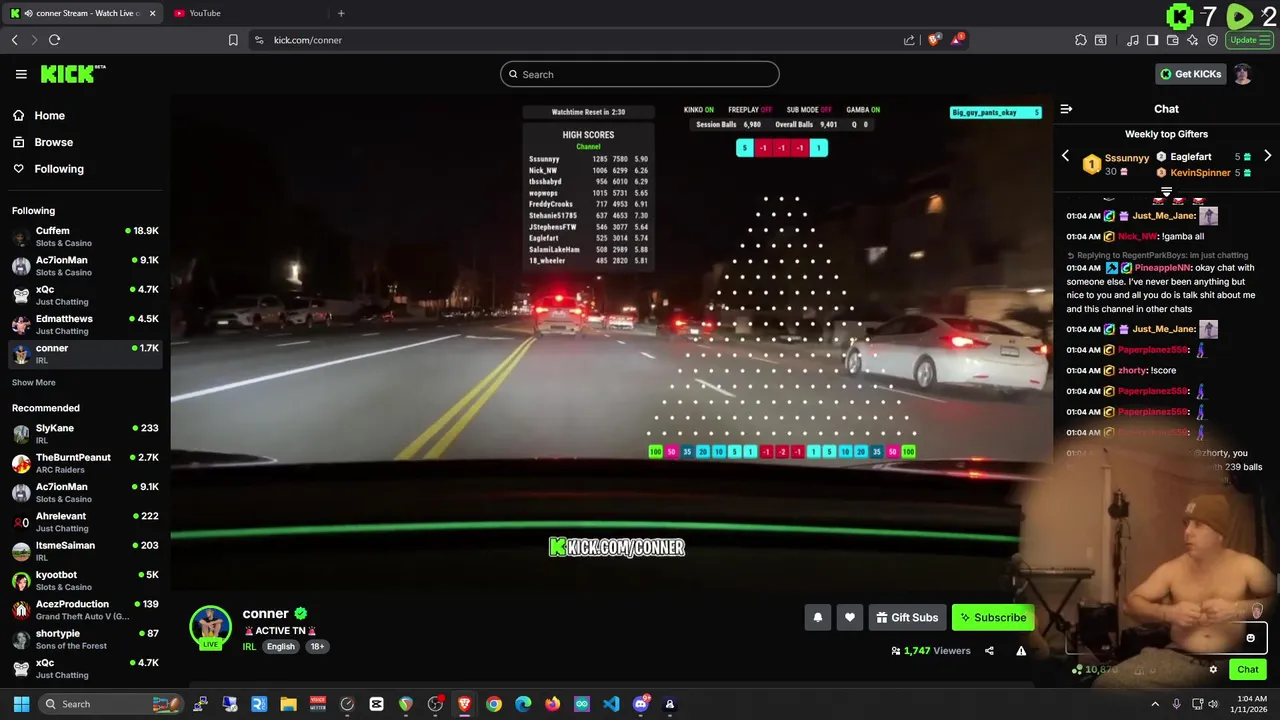The width and height of the screenshot is (1280, 720).
Task: Open Google Chrome from taskbar
Action: 494,704
